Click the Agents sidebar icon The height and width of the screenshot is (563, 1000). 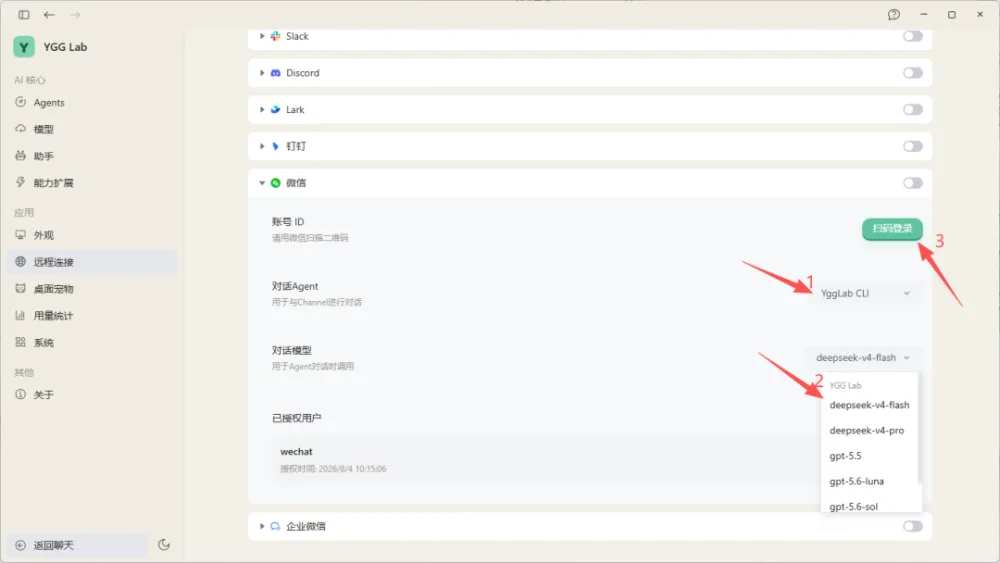point(20,102)
